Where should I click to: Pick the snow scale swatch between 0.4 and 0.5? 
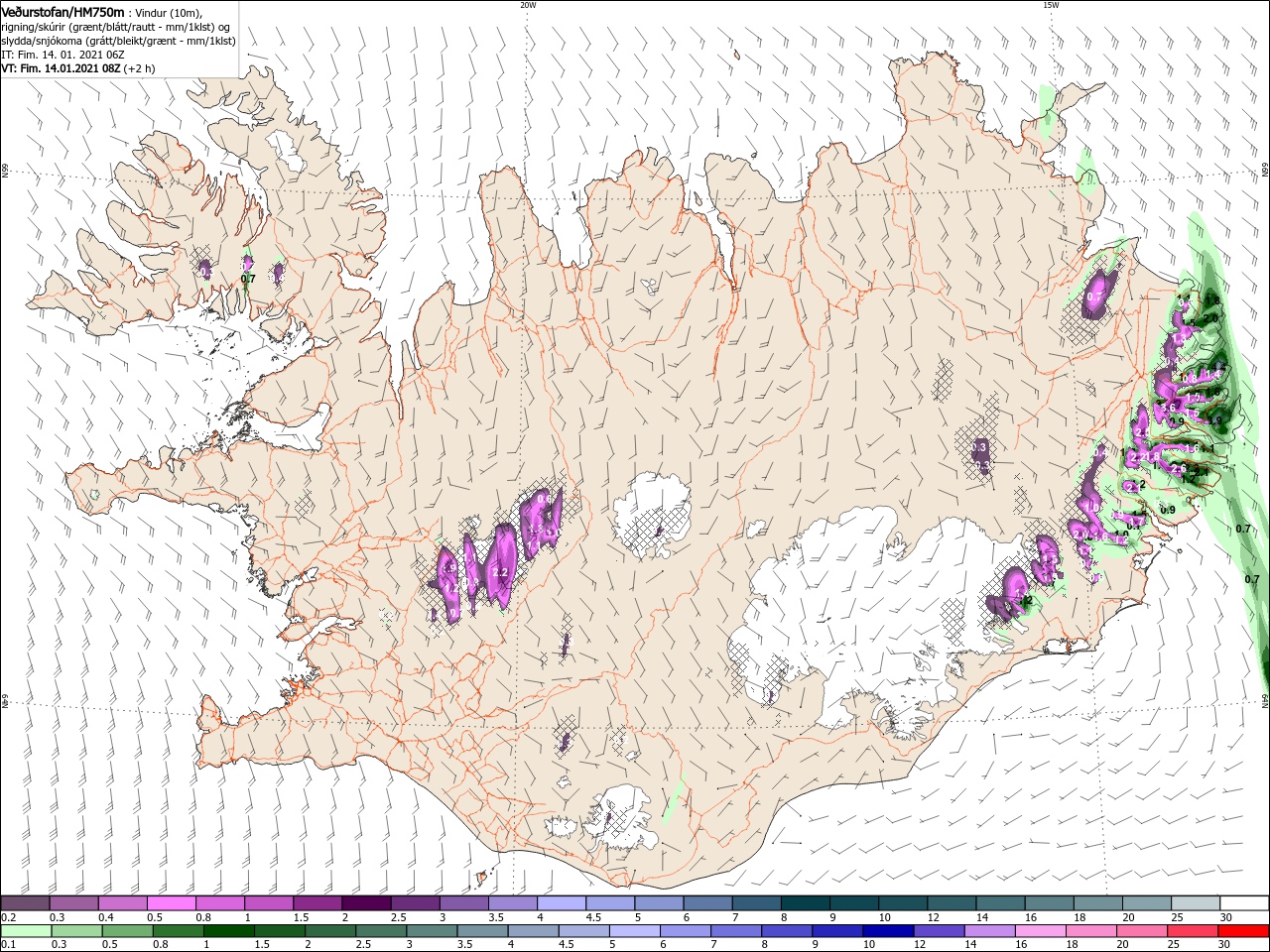tap(122, 903)
